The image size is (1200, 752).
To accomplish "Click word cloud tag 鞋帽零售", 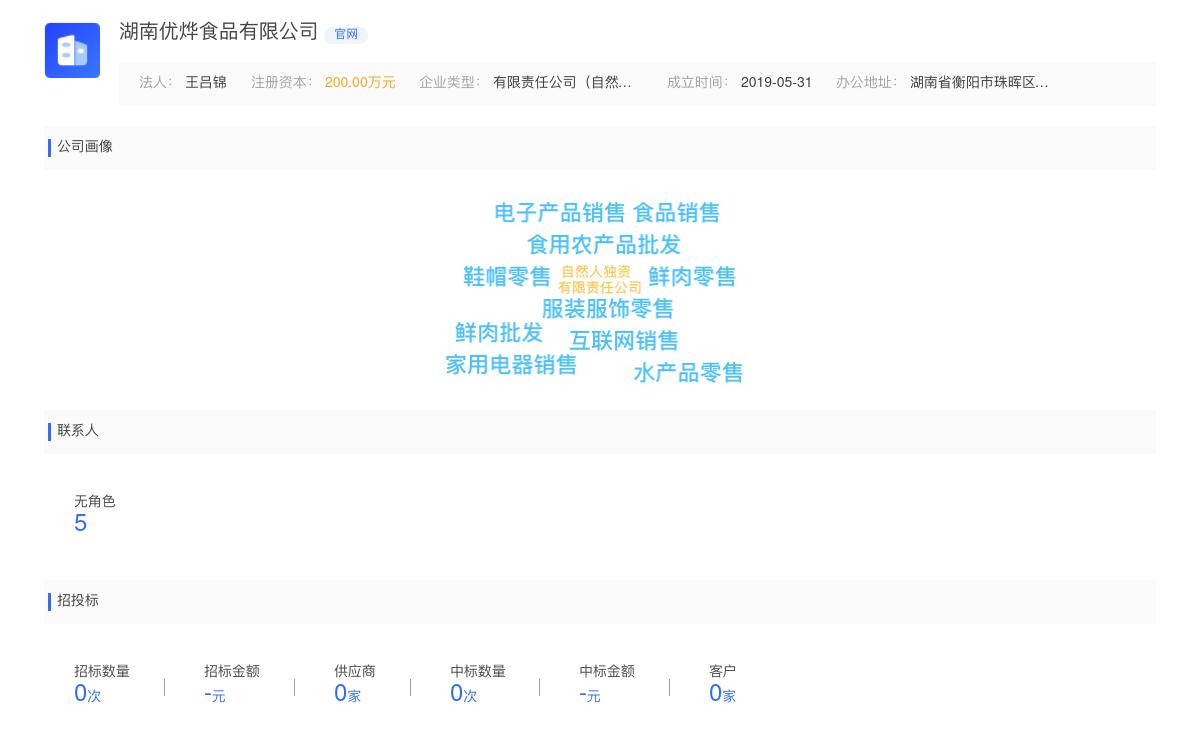I will pyautogui.click(x=507, y=277).
